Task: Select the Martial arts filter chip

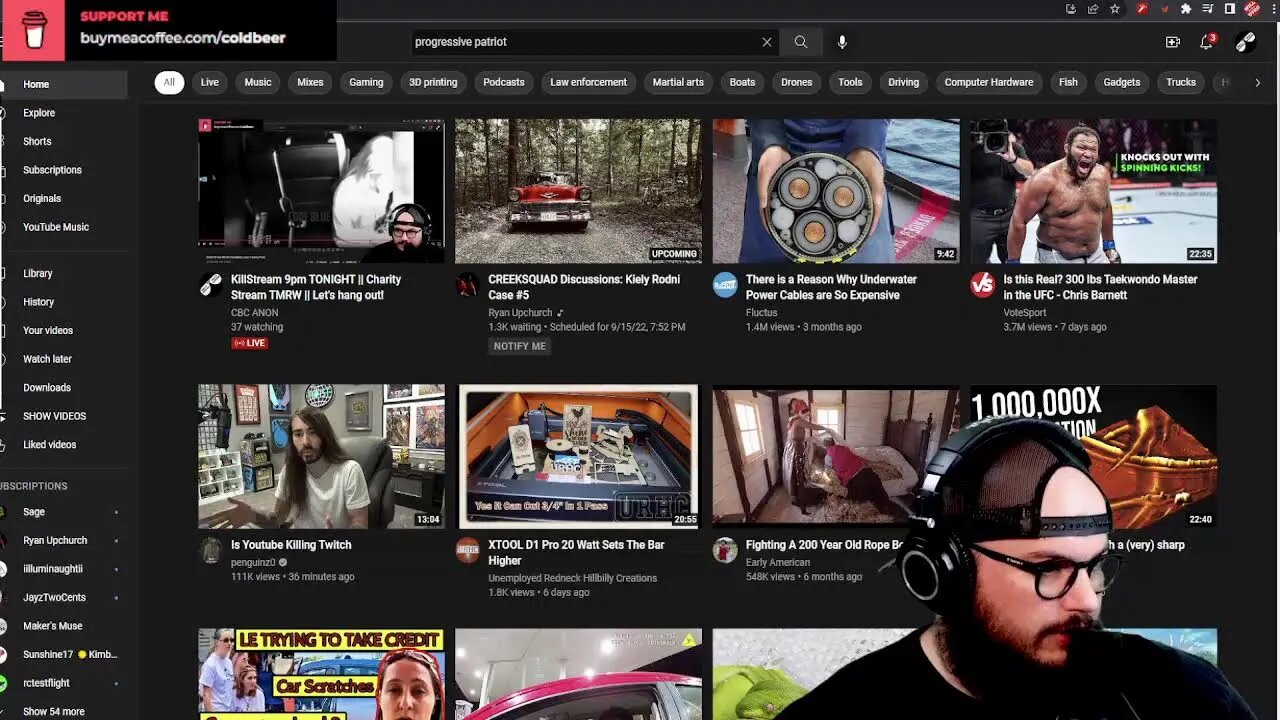Action: (x=678, y=82)
